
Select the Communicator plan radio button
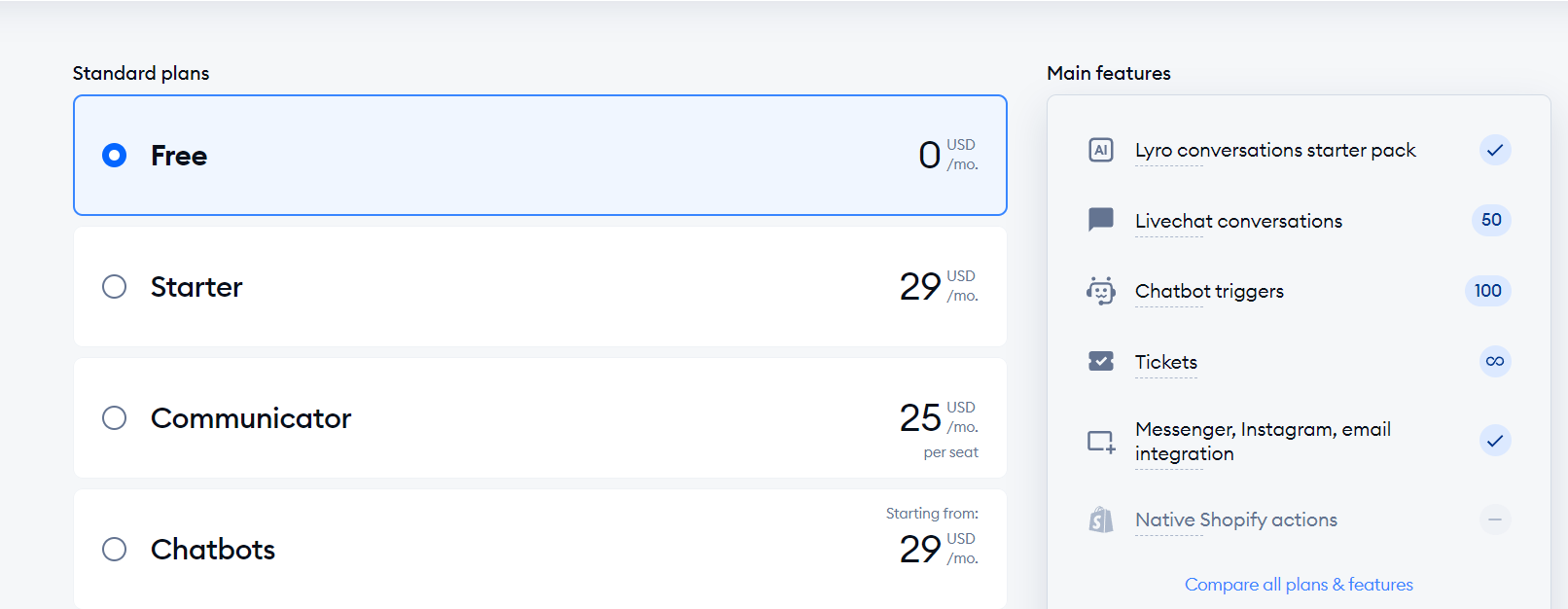tap(114, 417)
